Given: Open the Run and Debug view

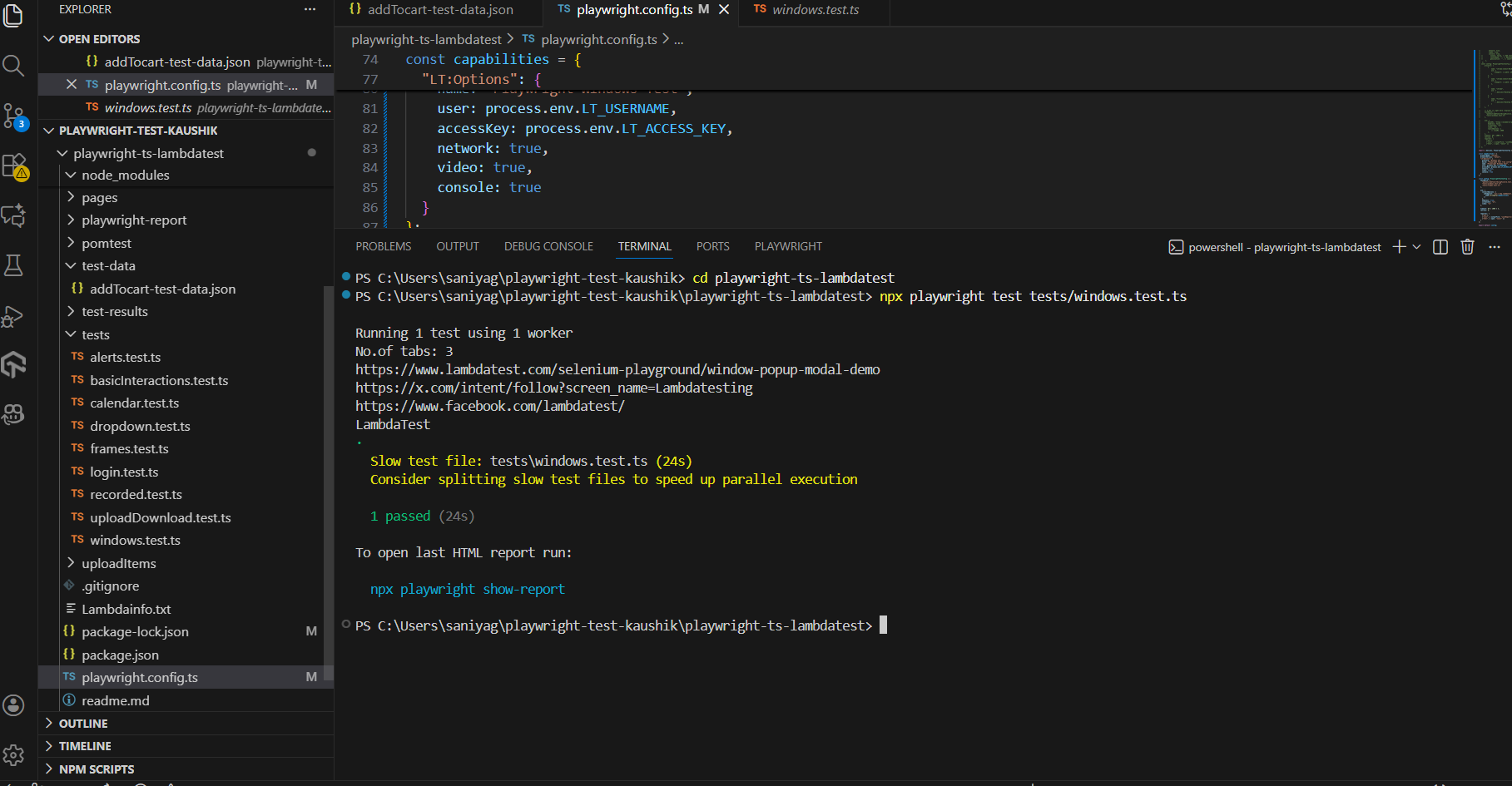Looking at the screenshot, I should click(x=13, y=317).
